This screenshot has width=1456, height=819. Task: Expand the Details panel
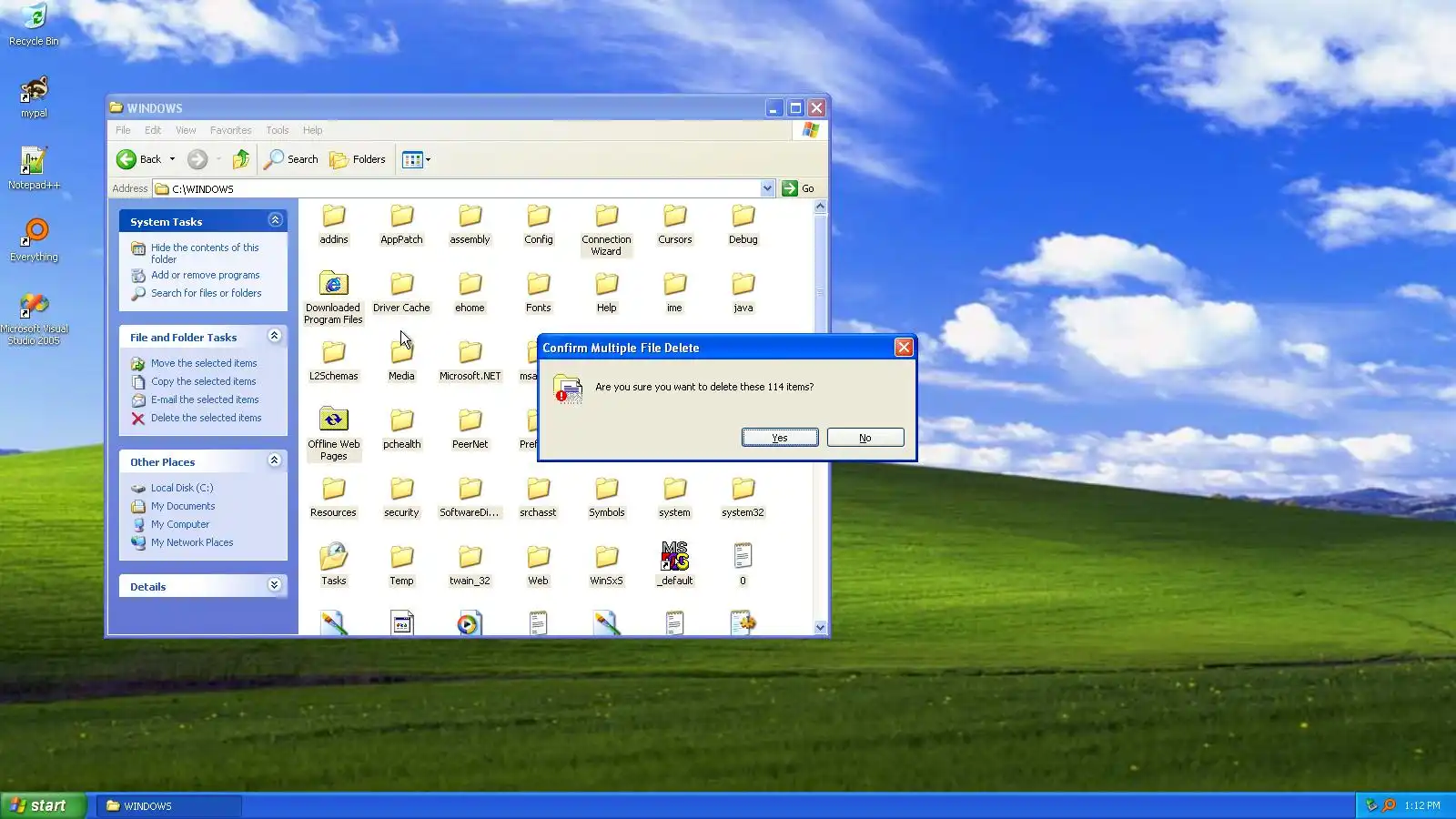point(275,585)
